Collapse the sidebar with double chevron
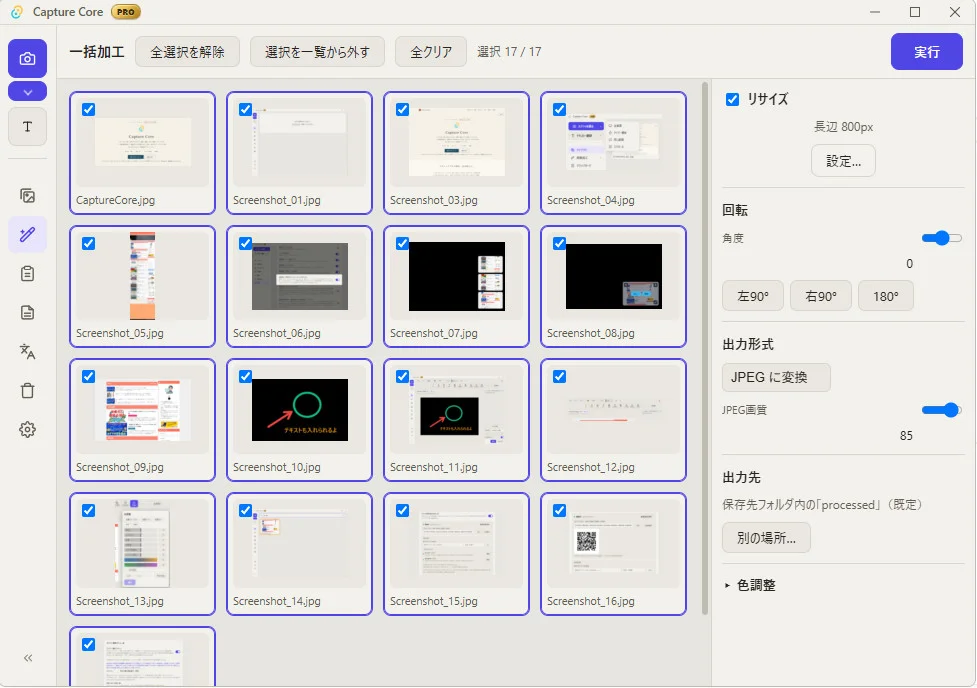 coord(28,658)
